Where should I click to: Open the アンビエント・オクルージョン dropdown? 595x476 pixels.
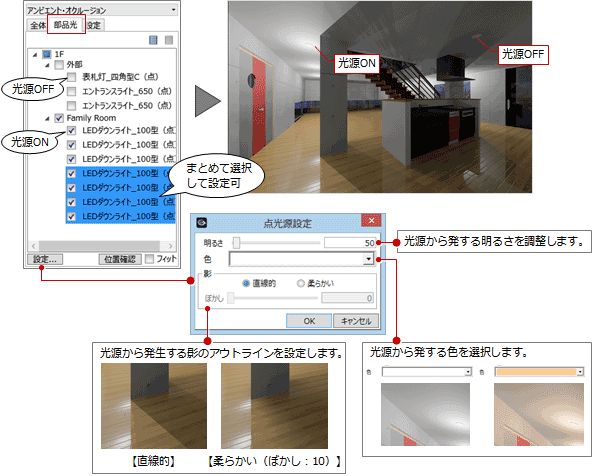[173, 10]
